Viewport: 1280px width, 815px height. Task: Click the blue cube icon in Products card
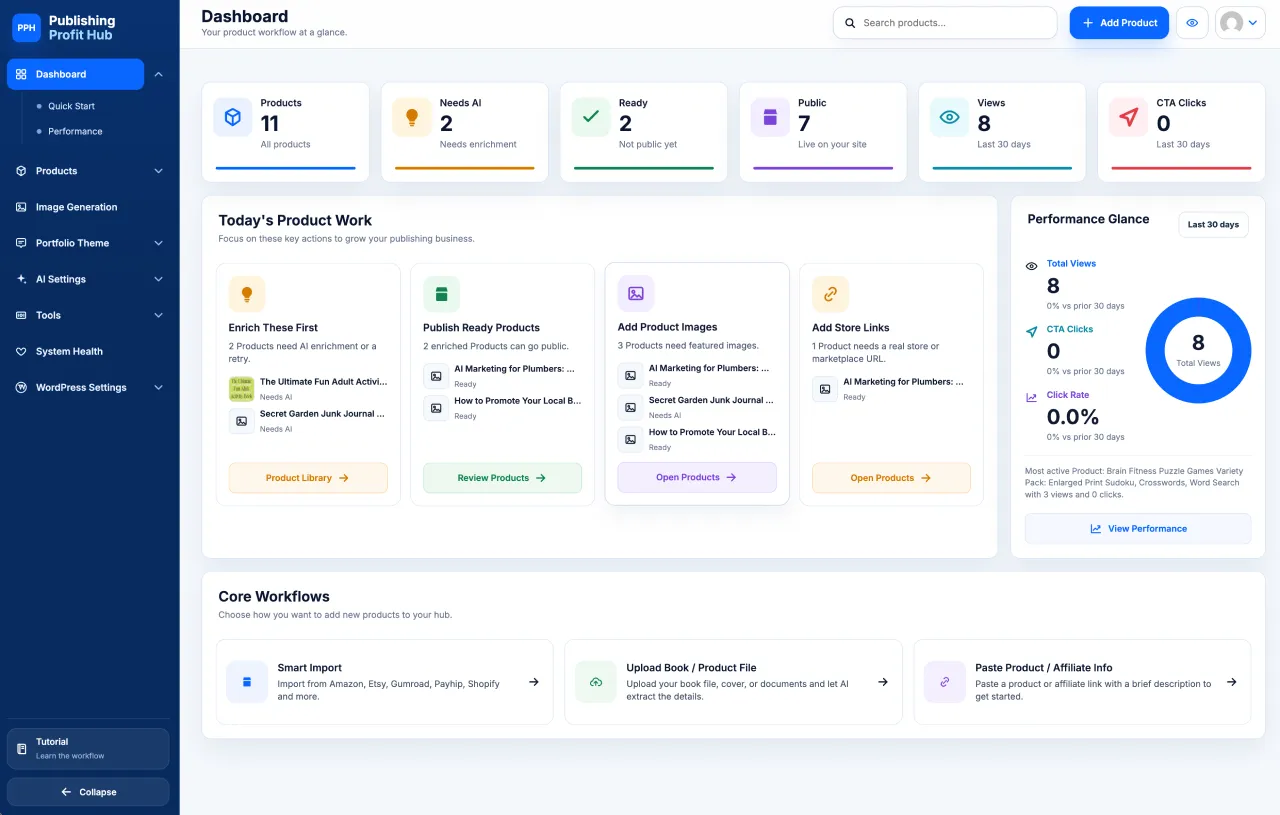(232, 117)
